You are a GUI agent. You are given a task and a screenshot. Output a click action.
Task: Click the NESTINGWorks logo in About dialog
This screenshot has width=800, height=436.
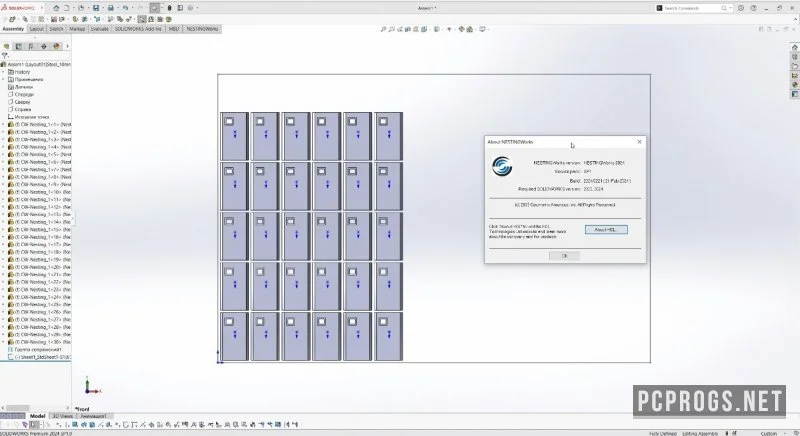(x=502, y=167)
